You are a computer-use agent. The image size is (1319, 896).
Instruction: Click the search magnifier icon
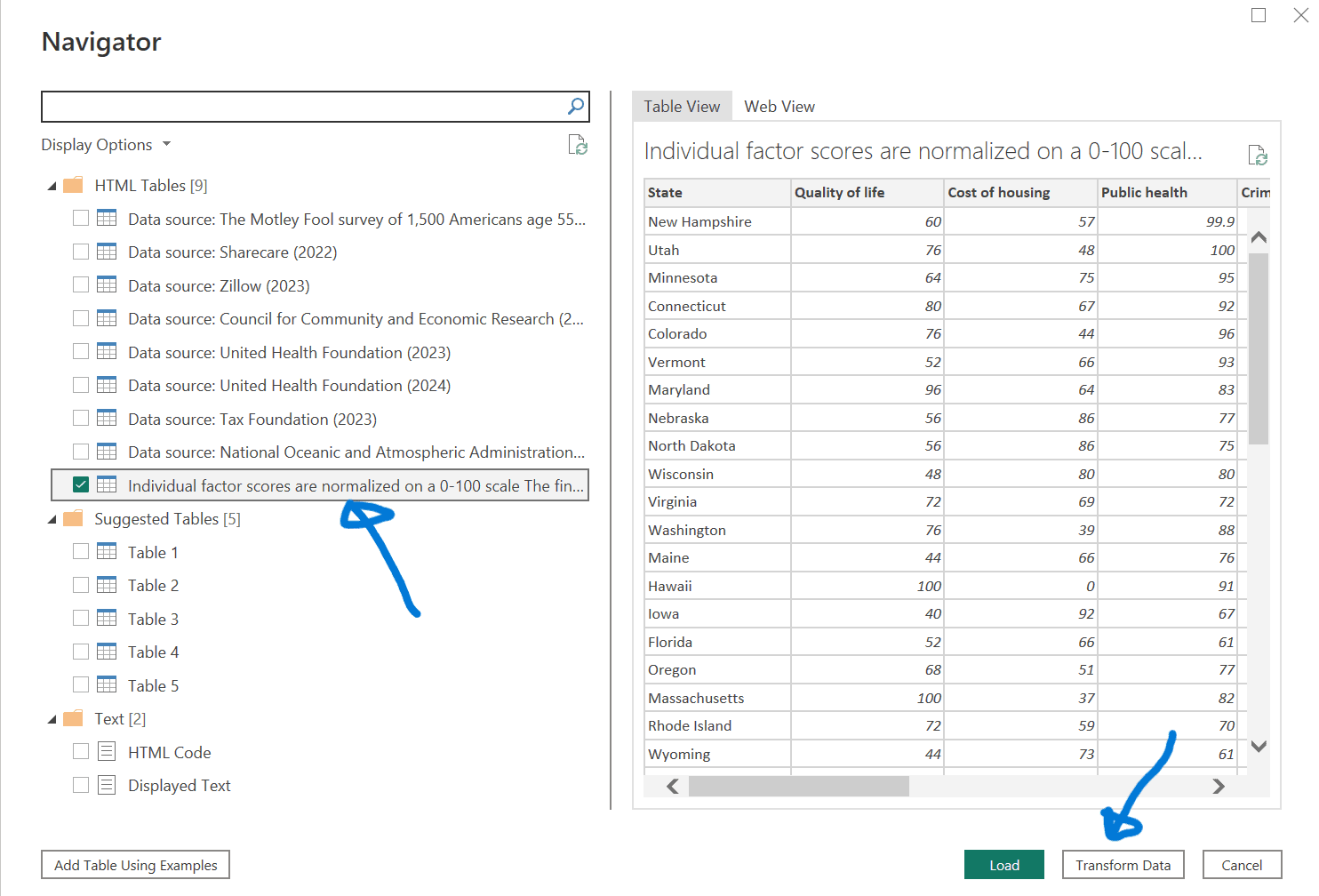(x=576, y=107)
